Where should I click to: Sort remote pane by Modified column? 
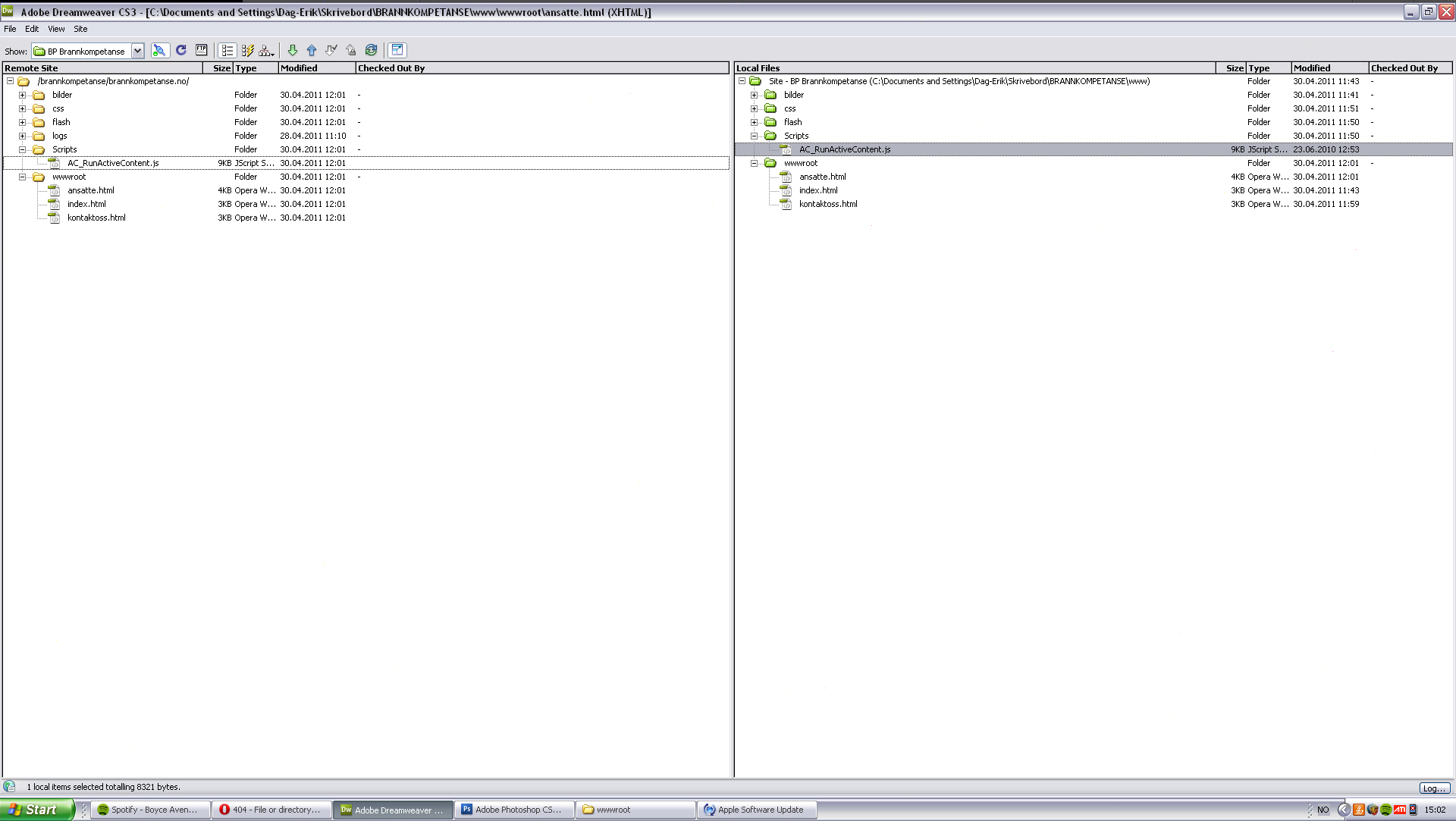[317, 68]
